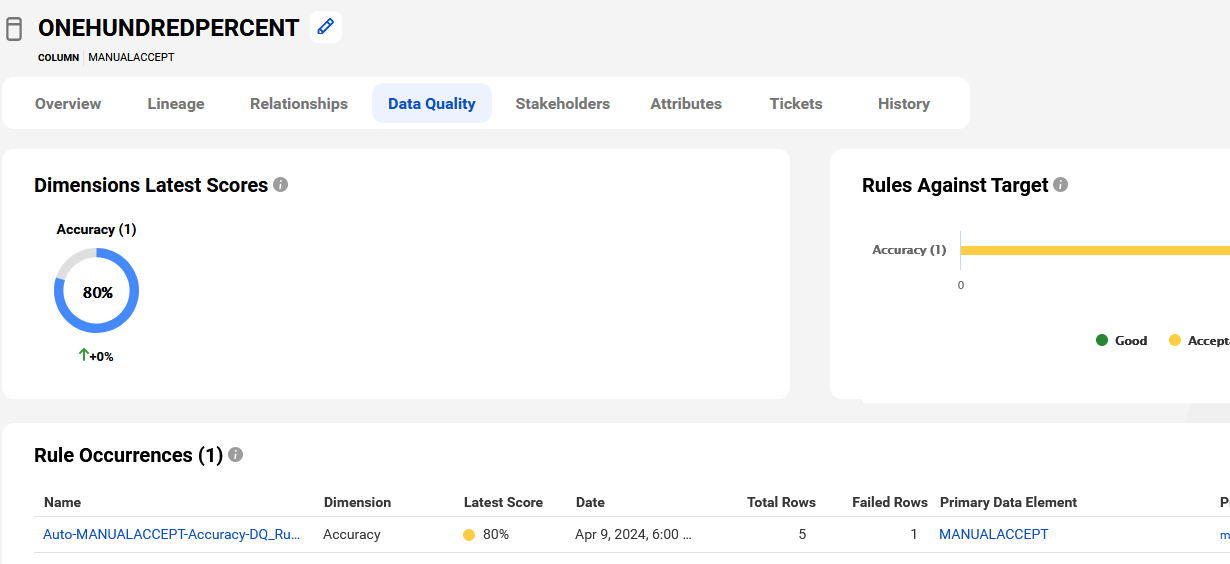The height and width of the screenshot is (564, 1230).
Task: Click the MANUALACCEPT breadcrumb under the title
Action: 131,58
